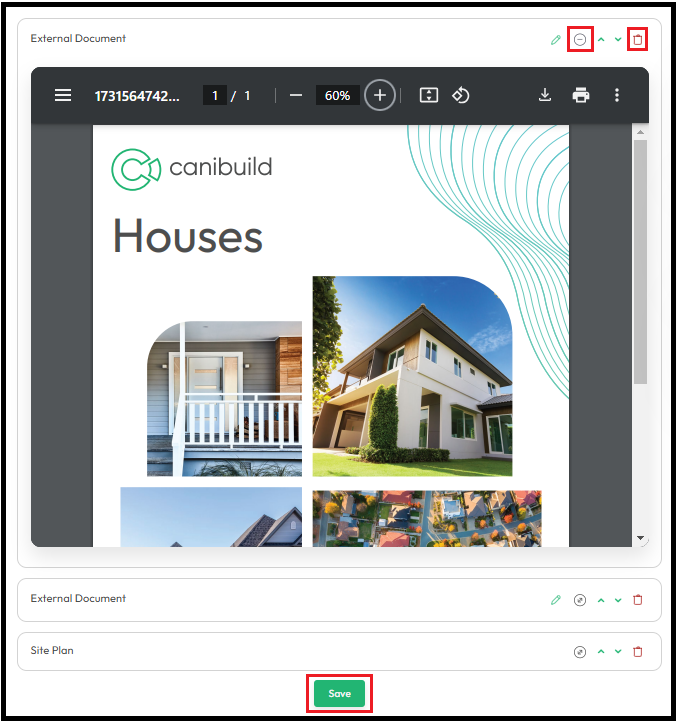Expand the Site Plan section
This screenshot has width=677, height=724.
tap(580, 652)
